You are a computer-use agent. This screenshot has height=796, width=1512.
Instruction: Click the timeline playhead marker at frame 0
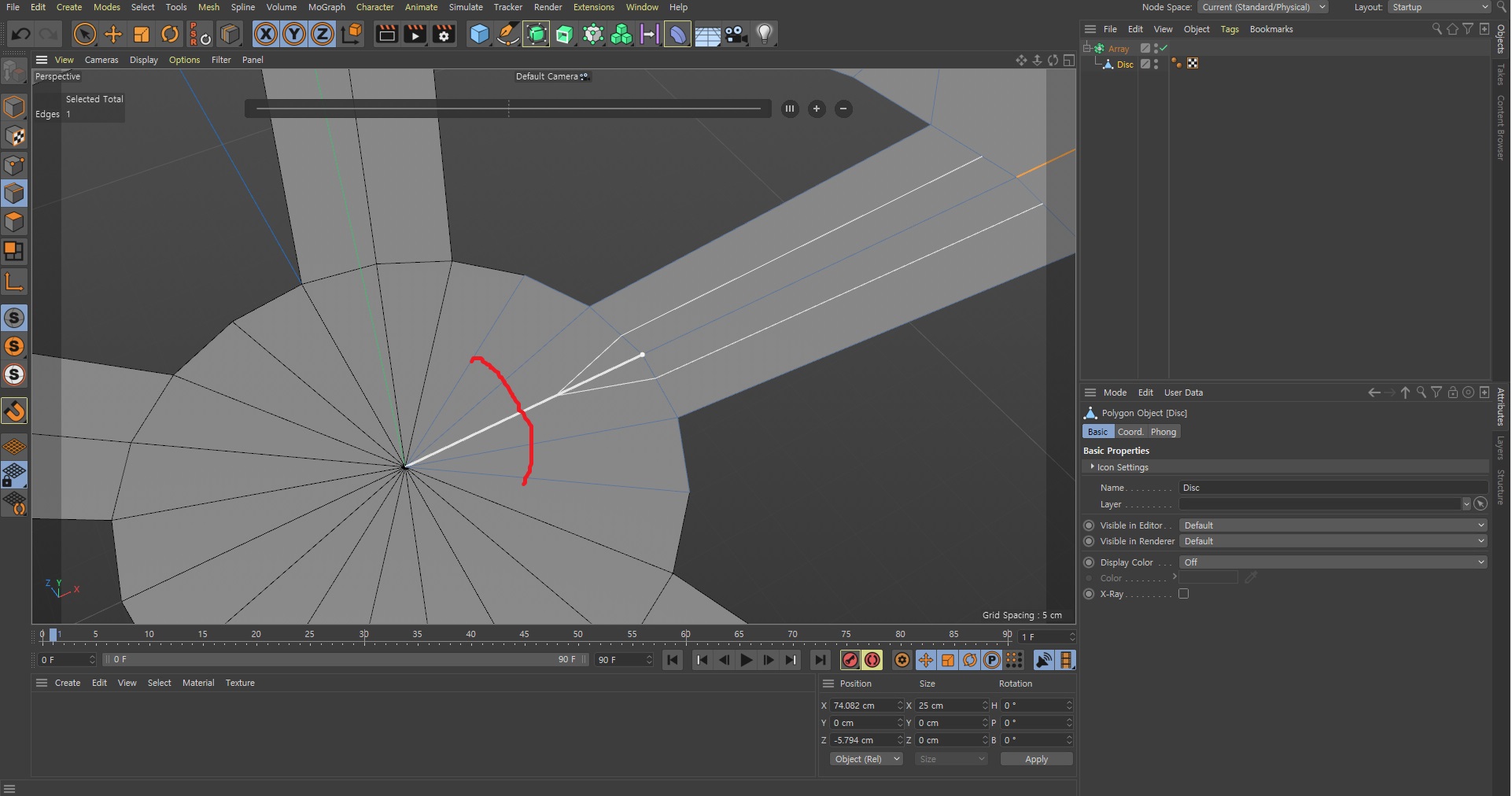click(53, 634)
